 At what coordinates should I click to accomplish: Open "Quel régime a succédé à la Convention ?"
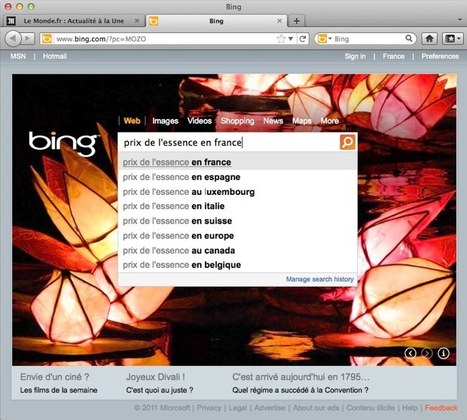300,390
